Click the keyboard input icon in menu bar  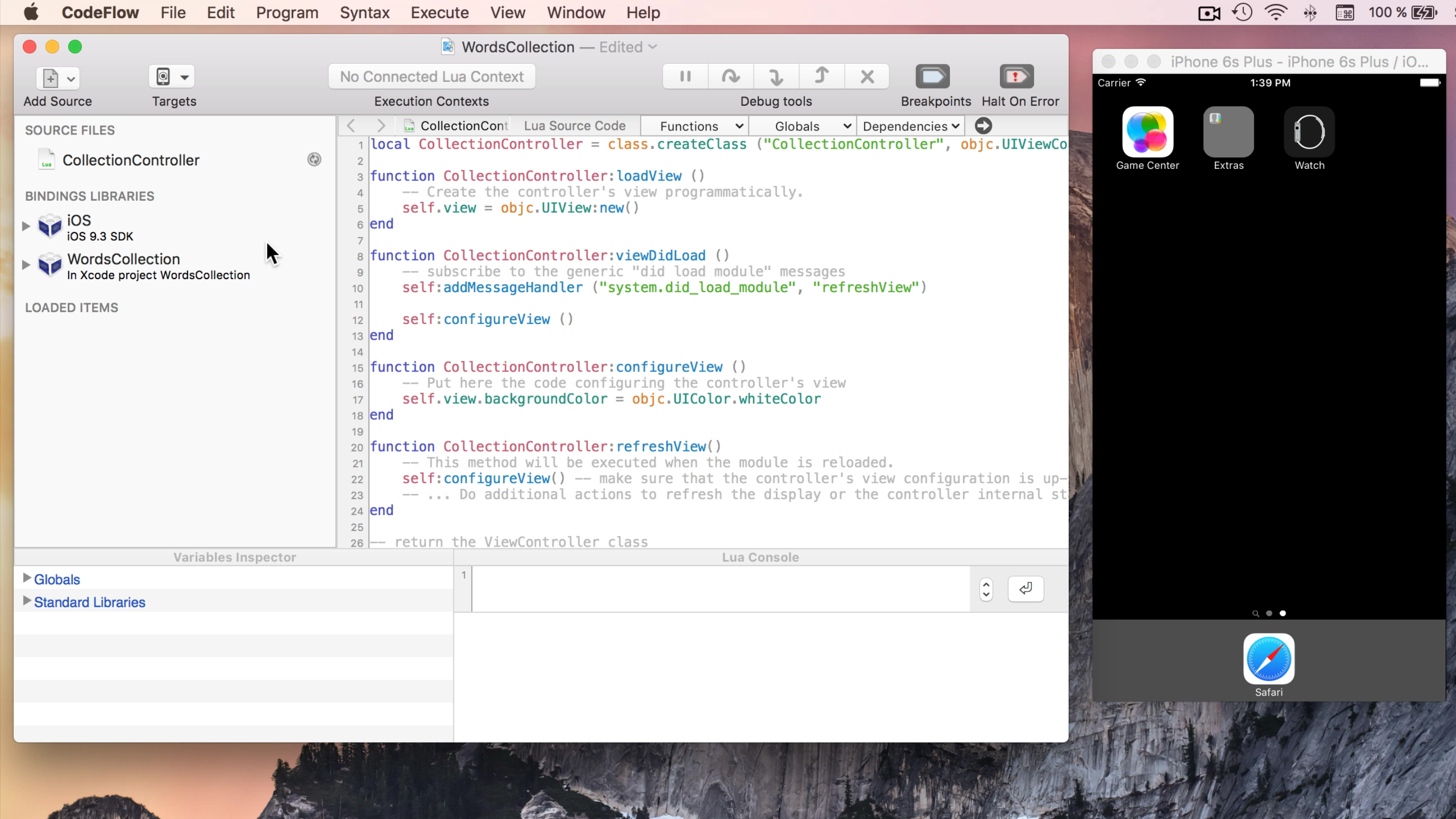click(1345, 13)
